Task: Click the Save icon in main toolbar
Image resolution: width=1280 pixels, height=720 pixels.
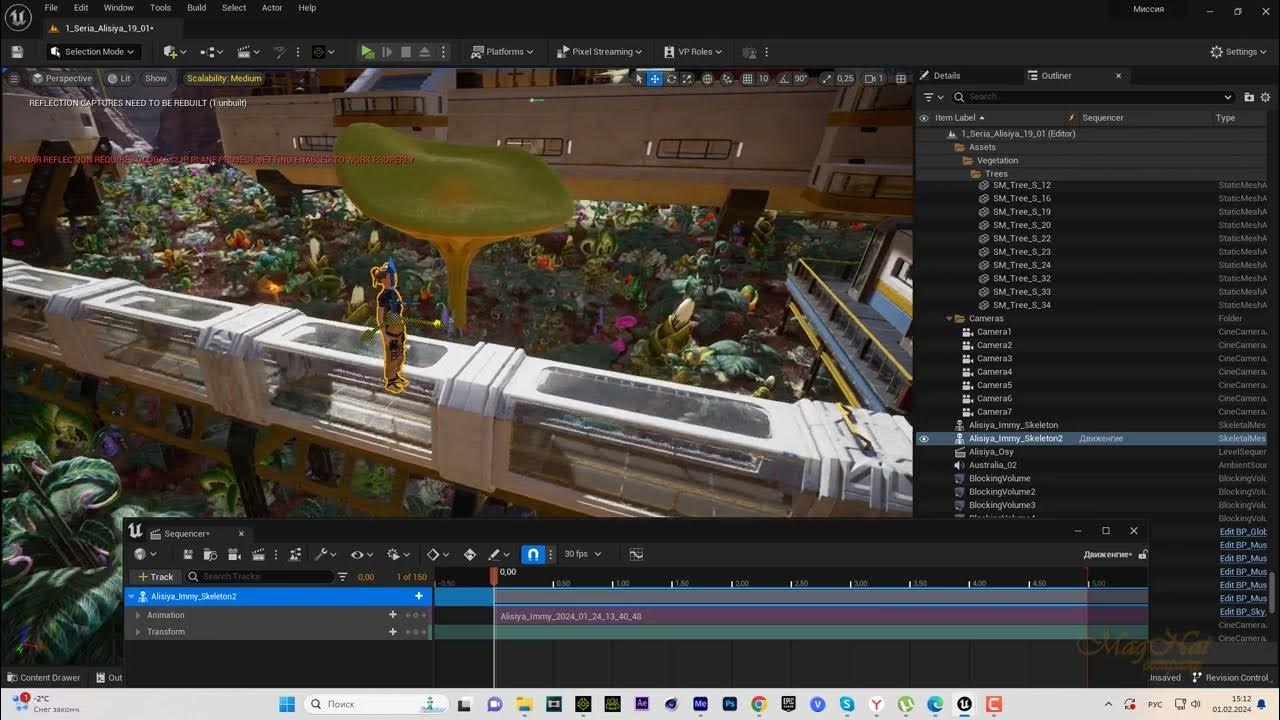Action: coord(17,52)
